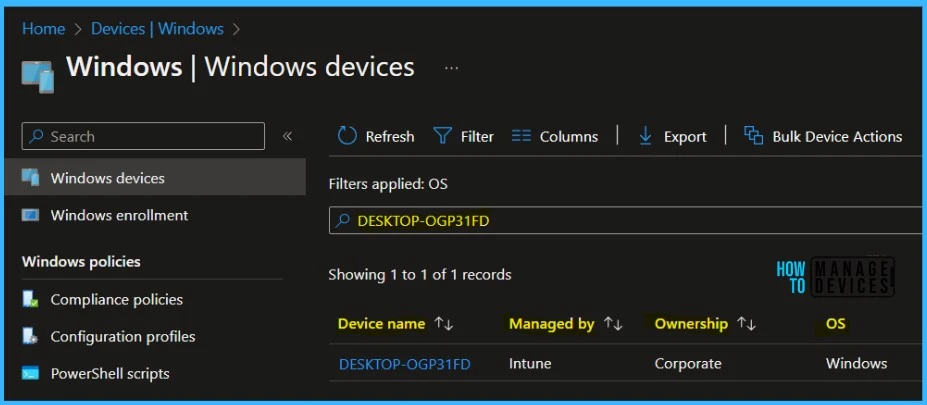927x405 pixels.
Task: Click the Columns list icon
Action: coord(521,137)
